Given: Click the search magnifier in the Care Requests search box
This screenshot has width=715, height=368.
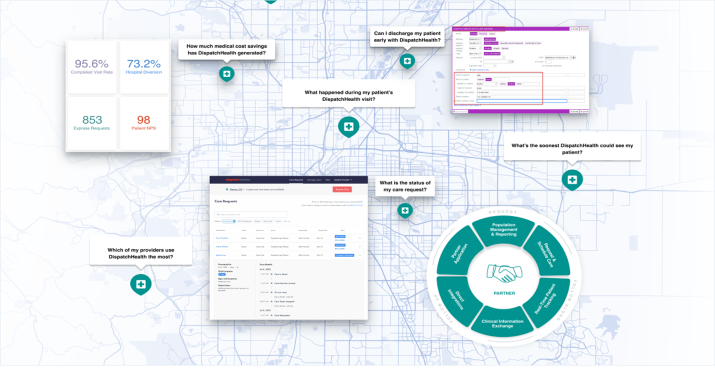Looking at the screenshot, I should click(218, 214).
